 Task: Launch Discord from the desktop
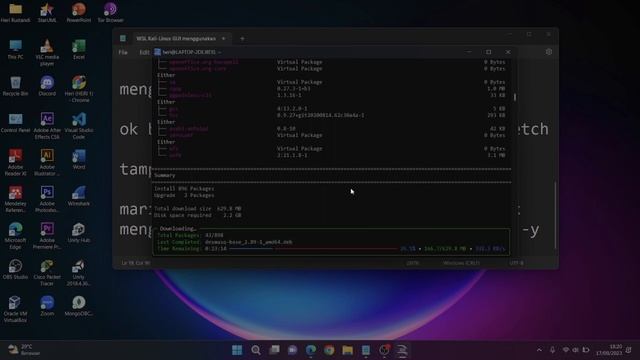pos(47,87)
